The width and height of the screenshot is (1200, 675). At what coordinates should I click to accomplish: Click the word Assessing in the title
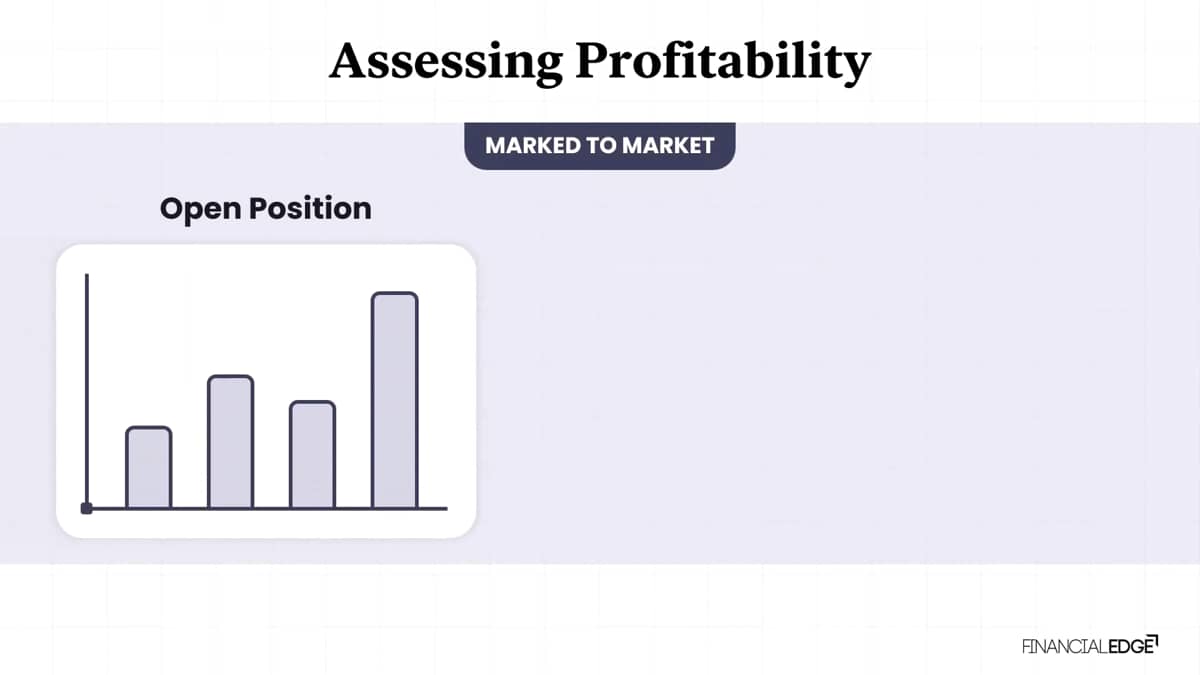pyautogui.click(x=446, y=62)
